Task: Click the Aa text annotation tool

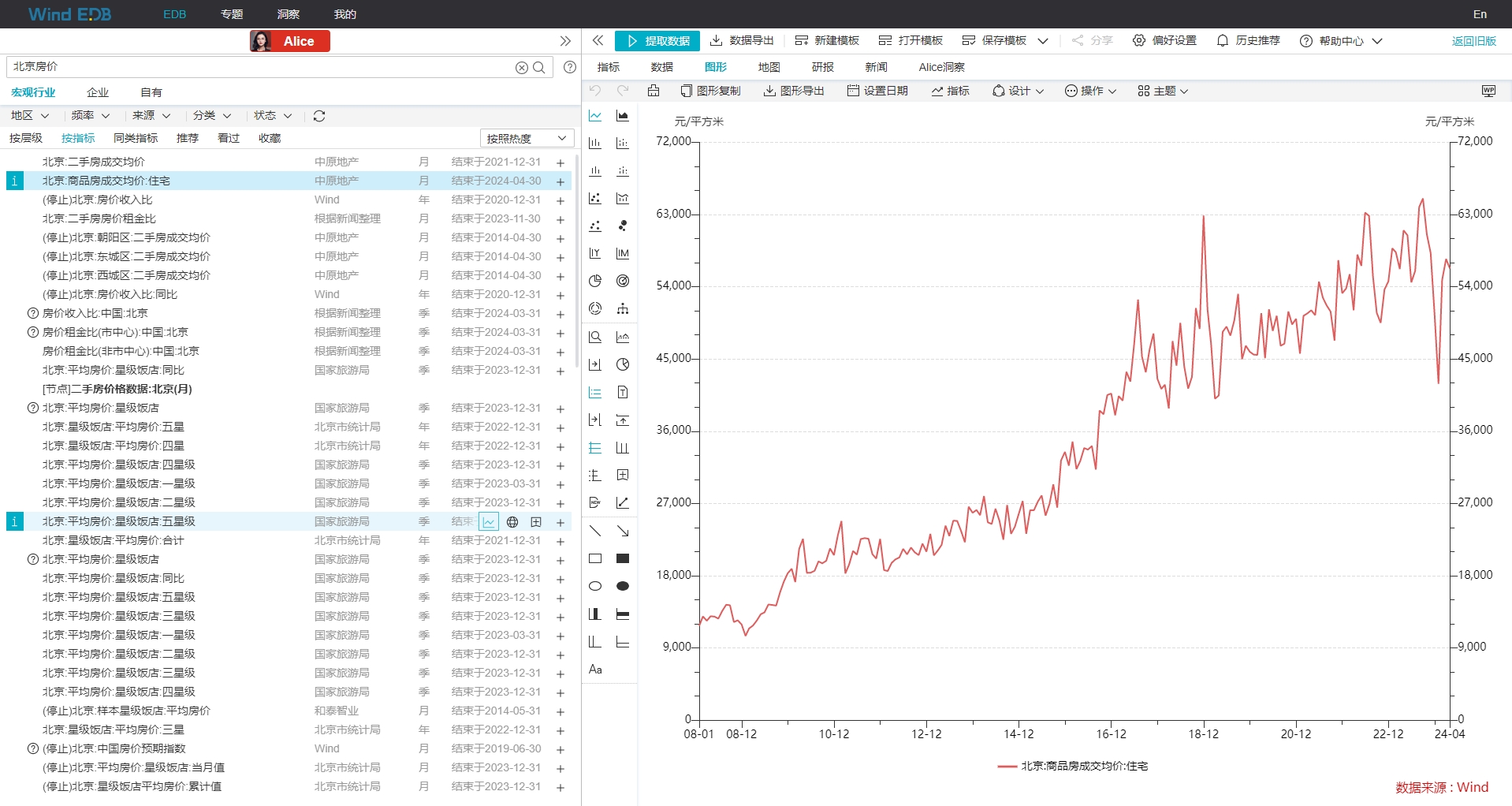Action: coord(595,670)
